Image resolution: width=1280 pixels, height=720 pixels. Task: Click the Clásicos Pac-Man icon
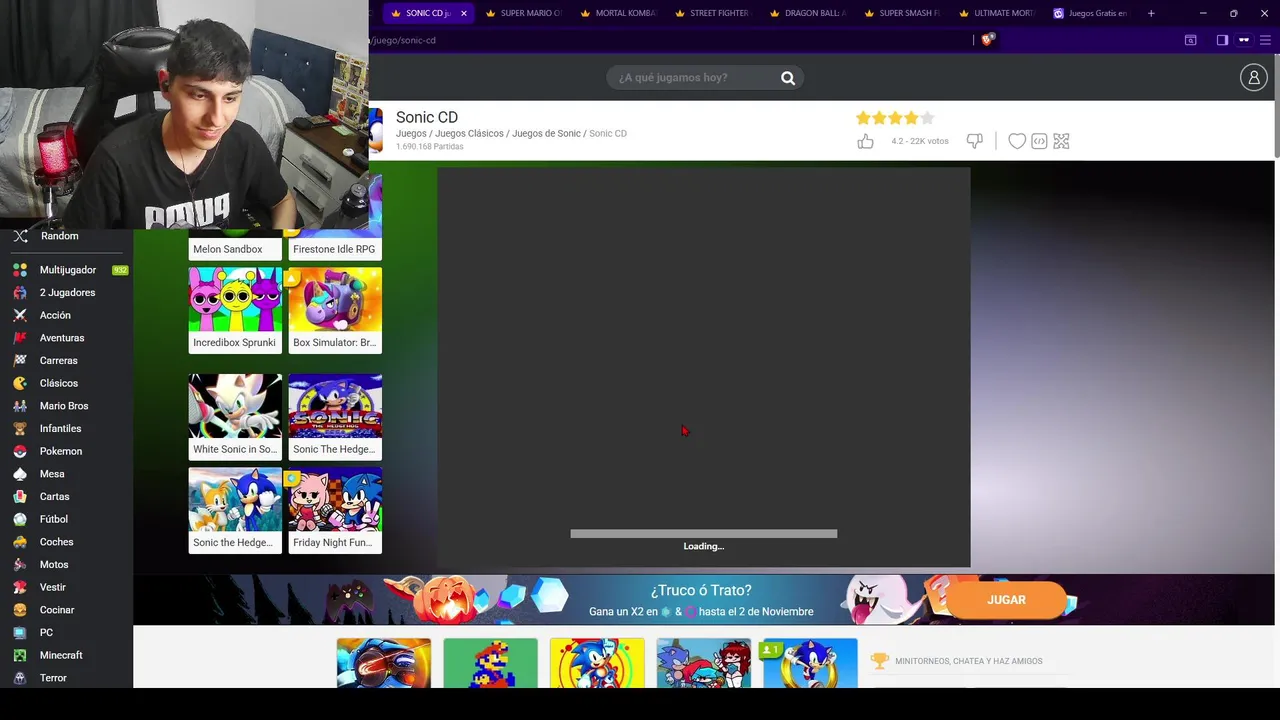(20, 383)
